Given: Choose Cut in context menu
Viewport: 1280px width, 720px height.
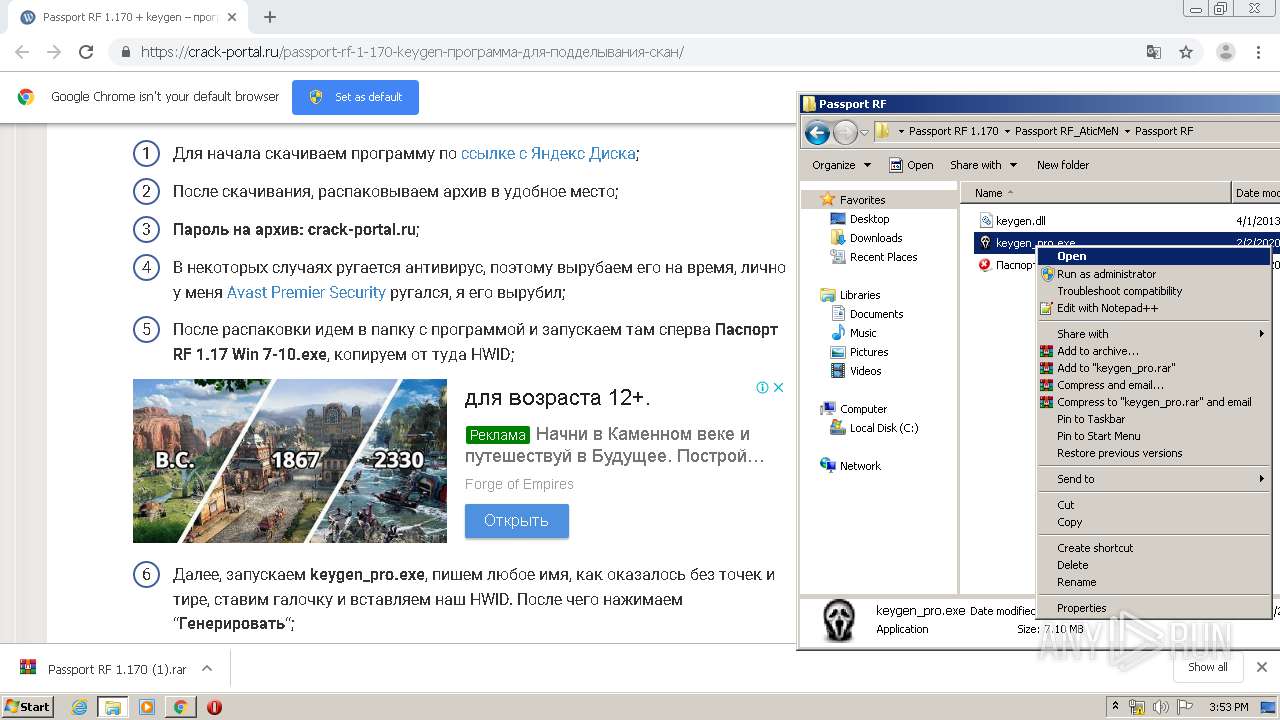Looking at the screenshot, I should (x=1153, y=505).
